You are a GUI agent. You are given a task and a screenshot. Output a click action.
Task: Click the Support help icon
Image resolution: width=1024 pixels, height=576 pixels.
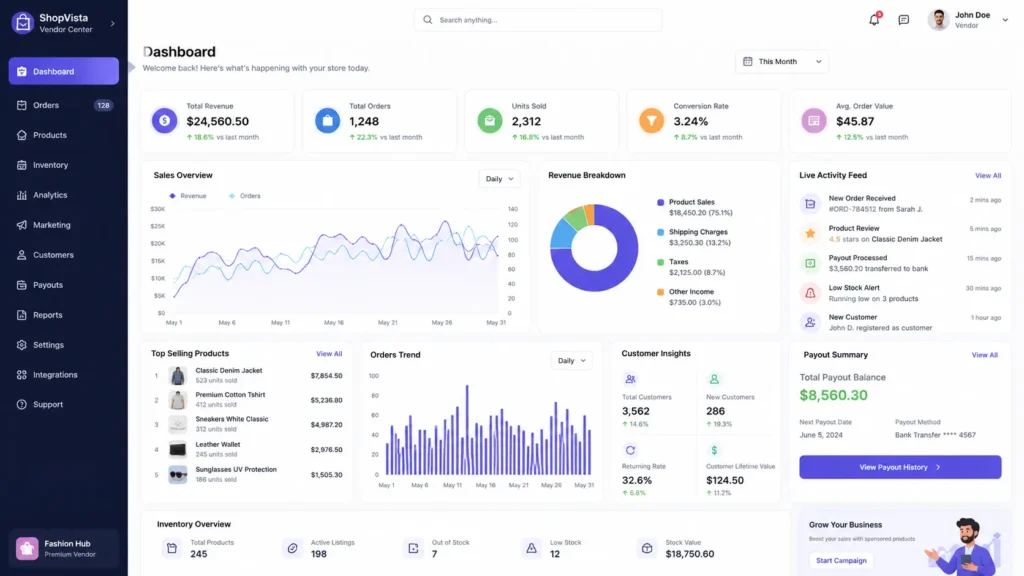click(x=22, y=405)
